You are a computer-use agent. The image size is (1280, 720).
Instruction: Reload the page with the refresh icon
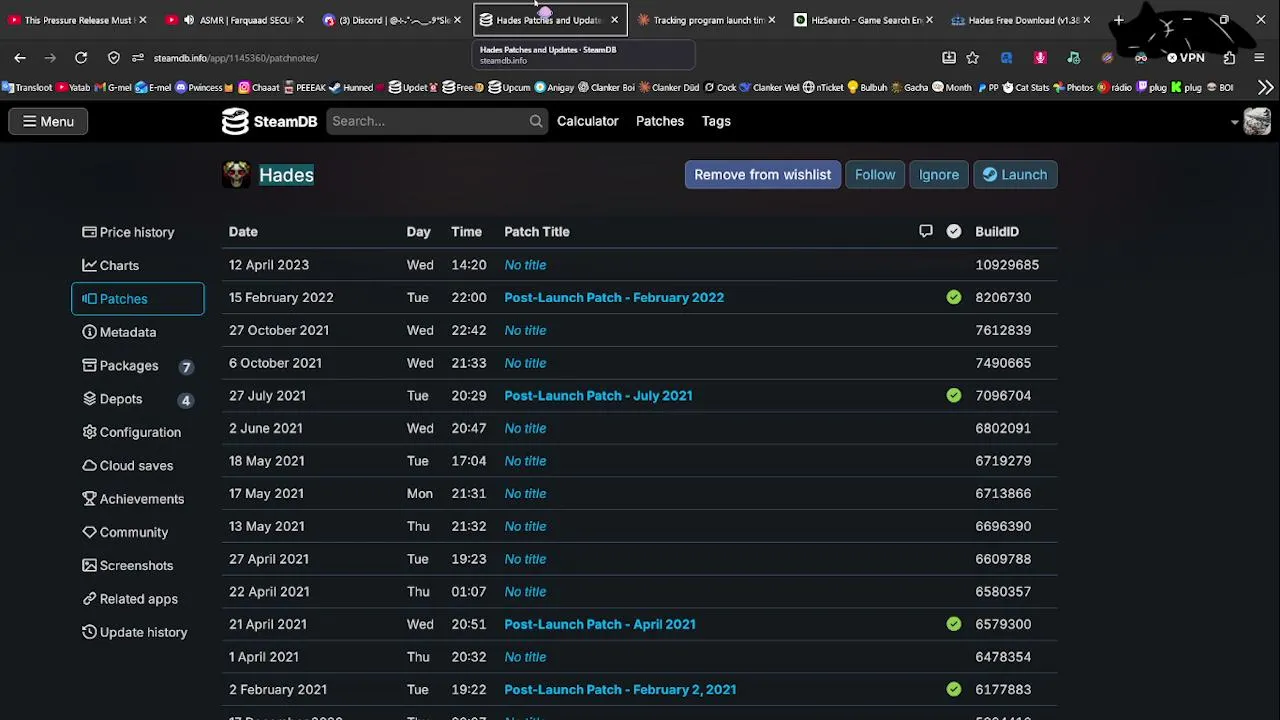point(81,58)
